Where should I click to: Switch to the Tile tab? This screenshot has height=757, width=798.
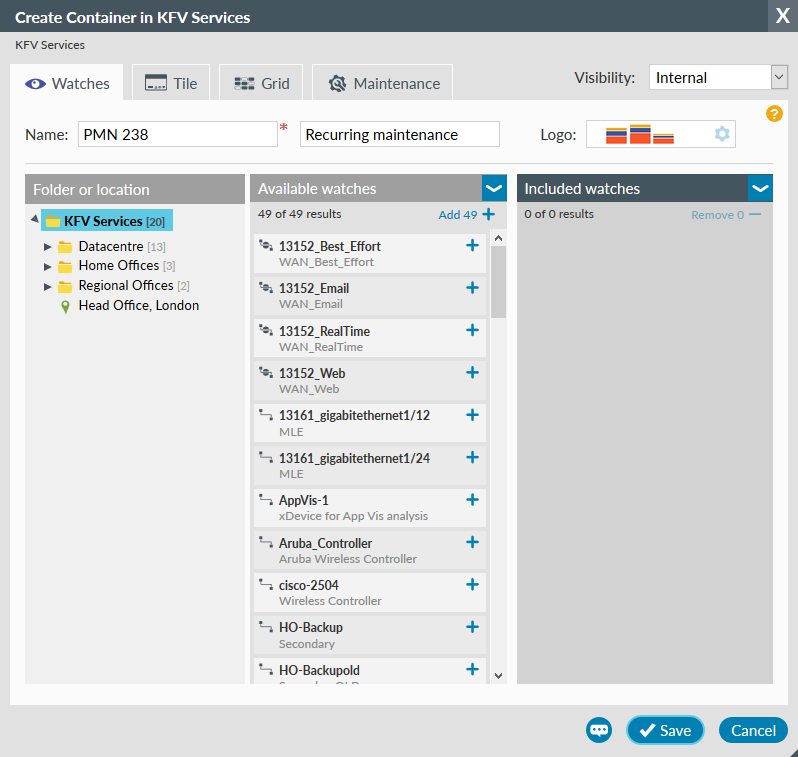[x=171, y=84]
